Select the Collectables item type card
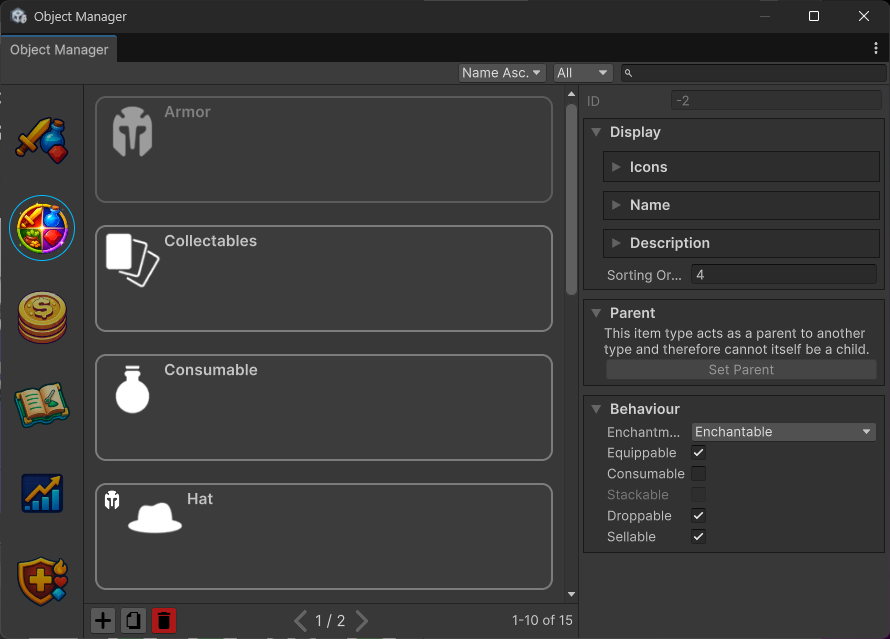 [323, 278]
